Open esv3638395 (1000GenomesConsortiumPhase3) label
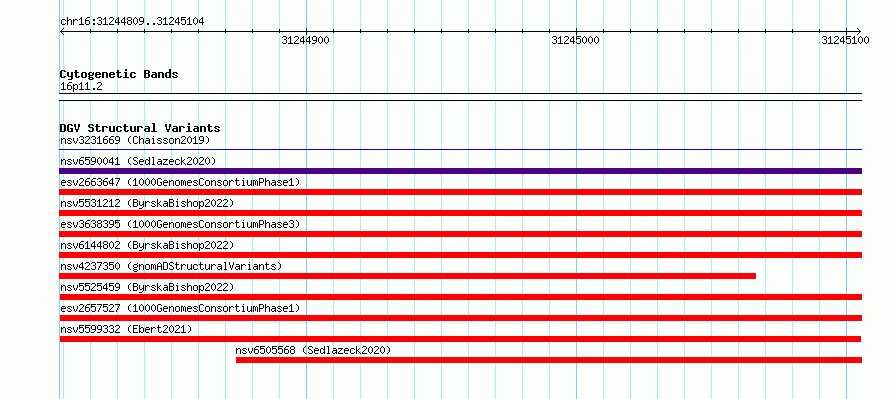Viewport: 890px width, 399px height. pyautogui.click(x=180, y=224)
